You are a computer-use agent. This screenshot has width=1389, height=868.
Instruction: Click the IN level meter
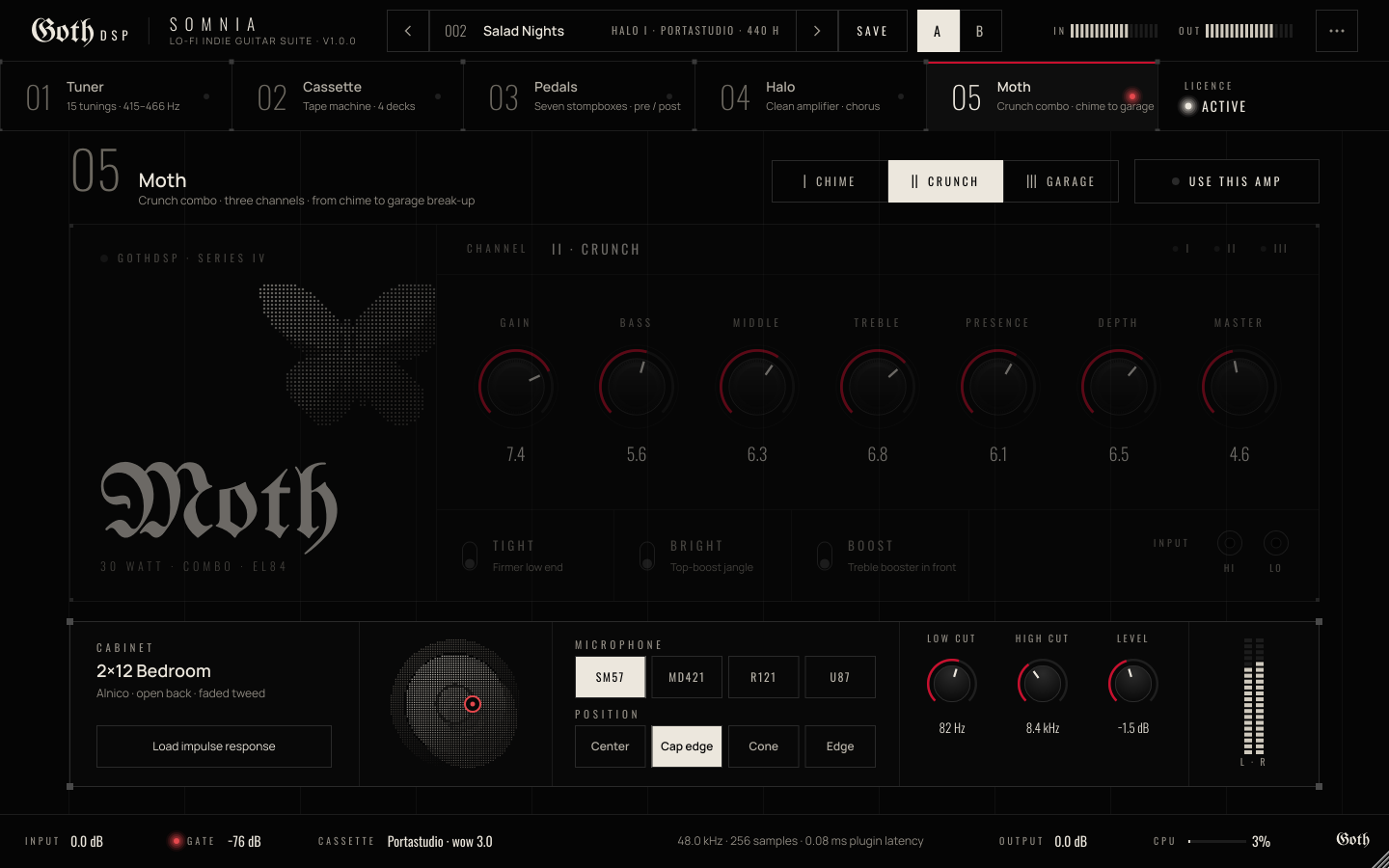pos(1114,31)
